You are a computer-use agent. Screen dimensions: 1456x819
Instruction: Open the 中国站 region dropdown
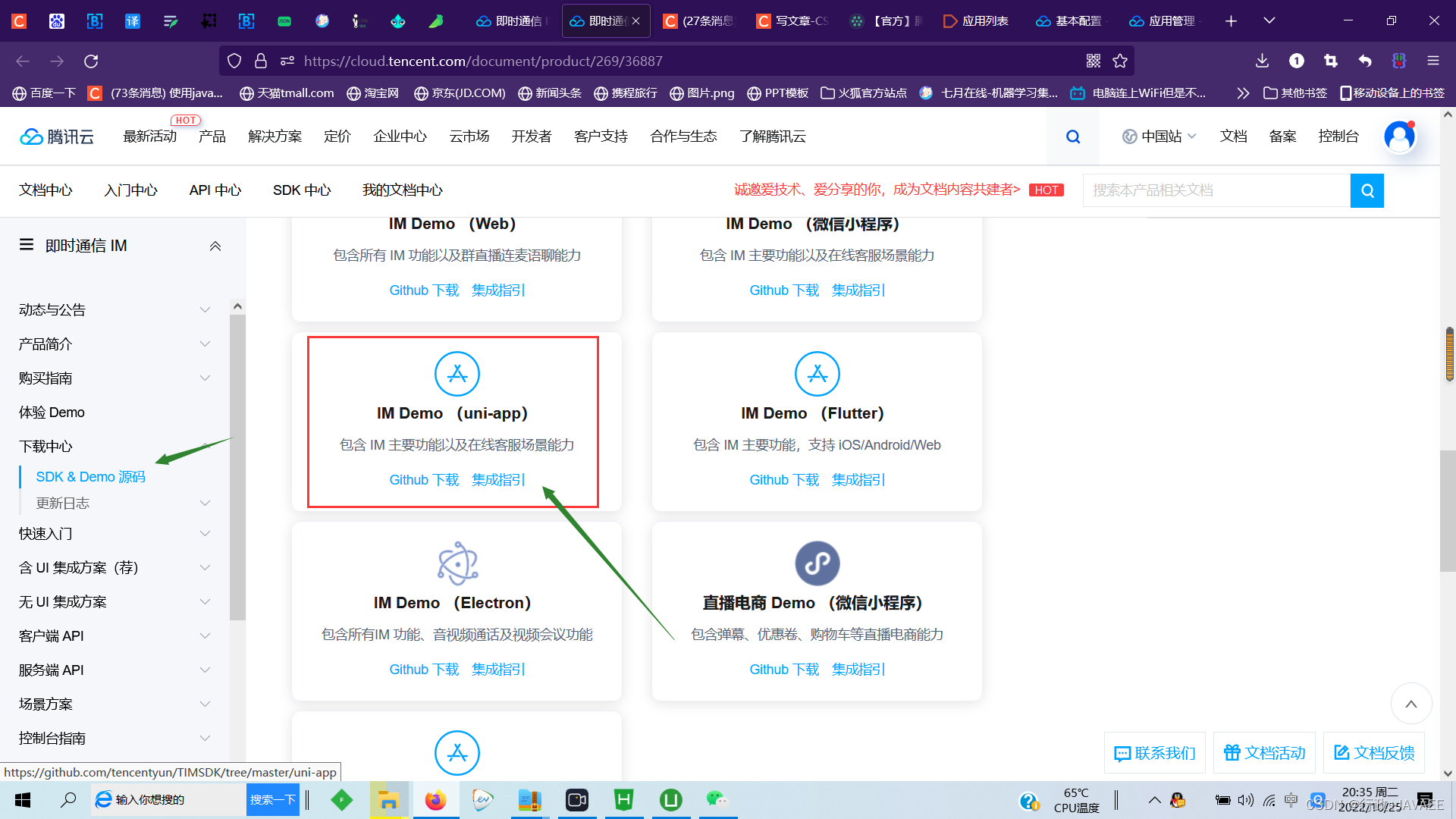click(x=1160, y=136)
